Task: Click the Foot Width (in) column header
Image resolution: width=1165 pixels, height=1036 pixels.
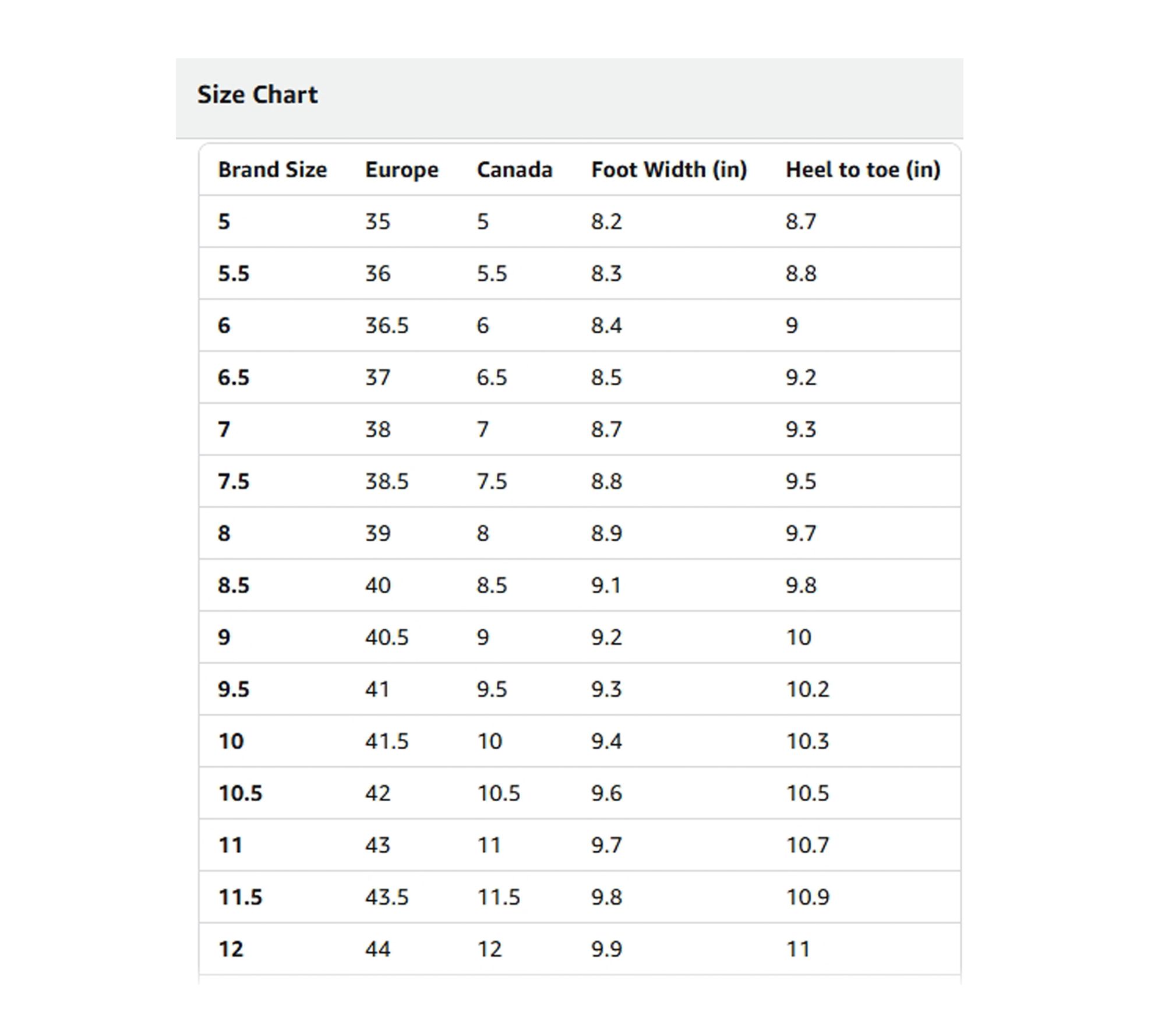Action: click(669, 170)
